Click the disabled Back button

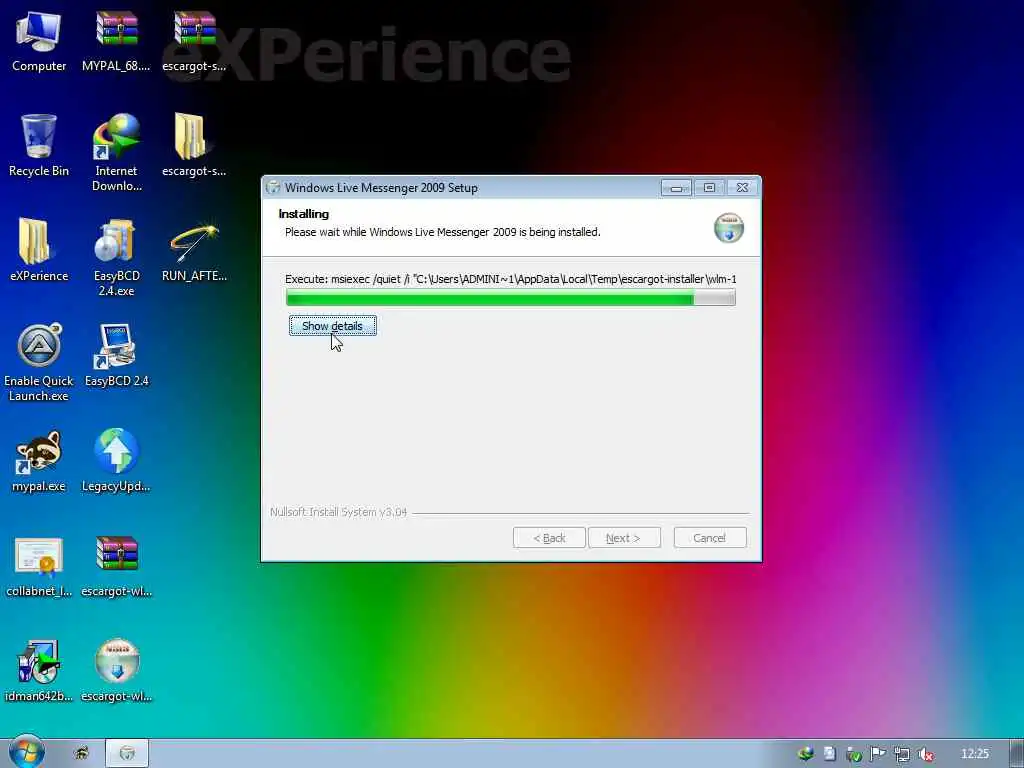[x=549, y=537]
